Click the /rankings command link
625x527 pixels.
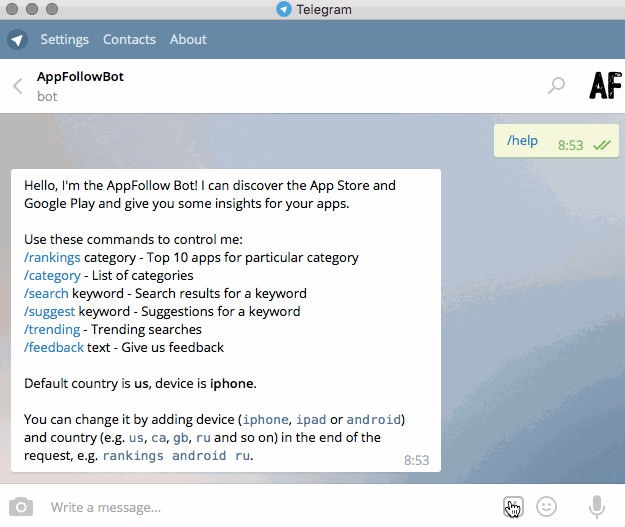[52, 257]
